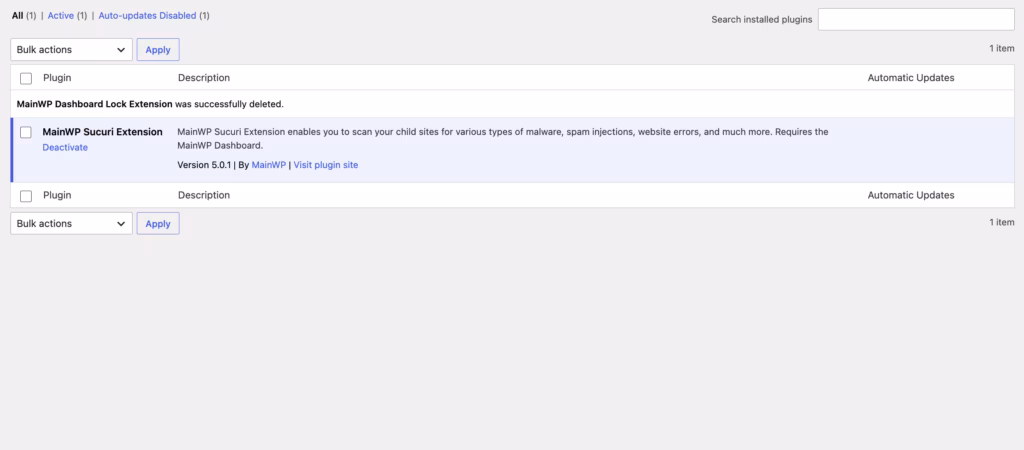This screenshot has height=450, width=1024.
Task: Filter by Active plugins
Action: point(61,15)
